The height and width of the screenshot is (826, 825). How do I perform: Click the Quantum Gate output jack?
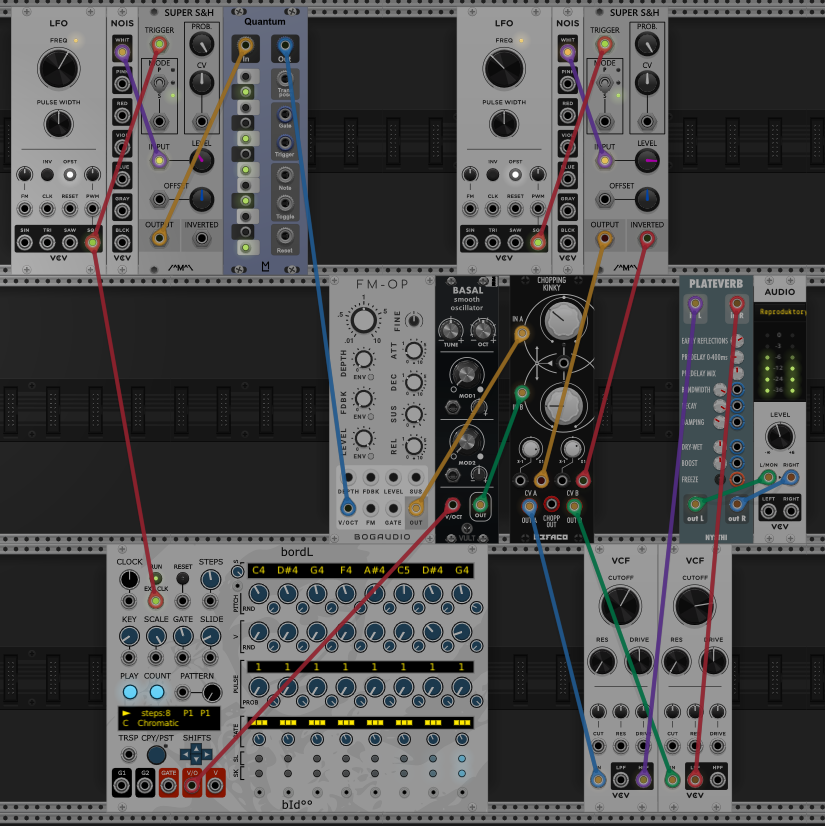[285, 114]
